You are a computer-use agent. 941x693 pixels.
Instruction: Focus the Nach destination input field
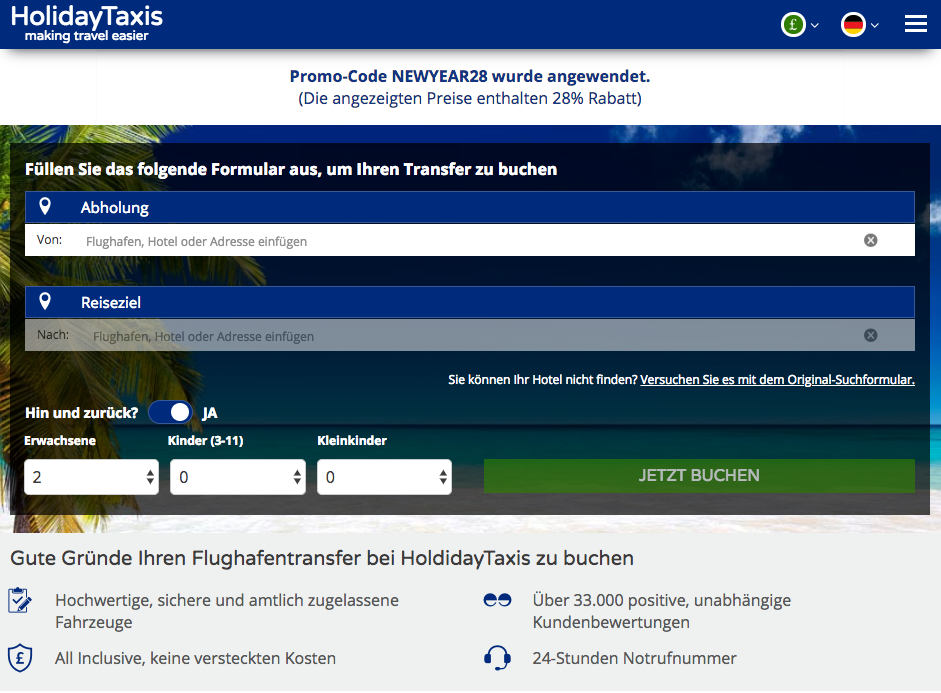click(x=470, y=335)
